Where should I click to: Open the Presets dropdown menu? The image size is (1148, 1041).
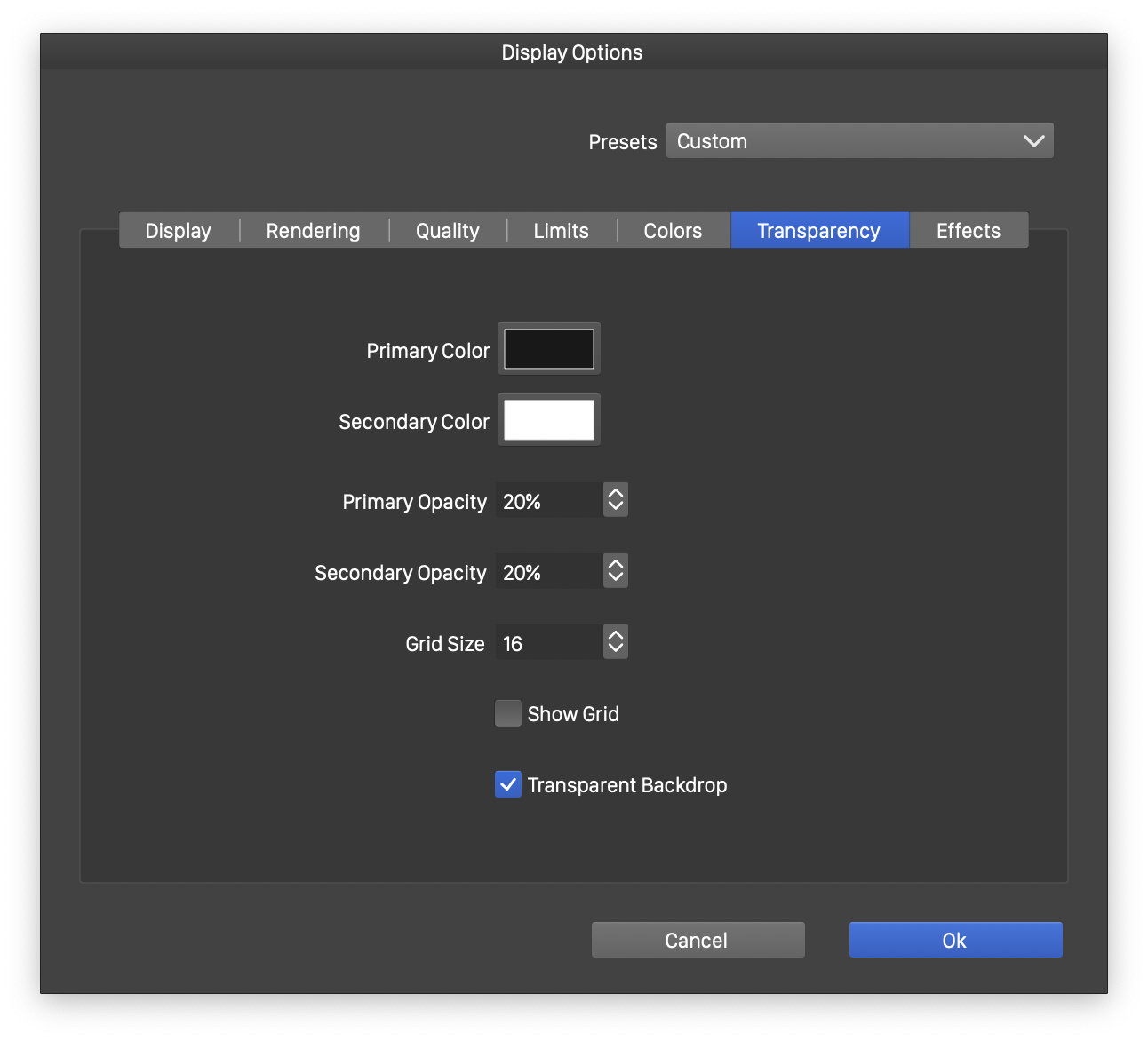pyautogui.click(x=859, y=141)
